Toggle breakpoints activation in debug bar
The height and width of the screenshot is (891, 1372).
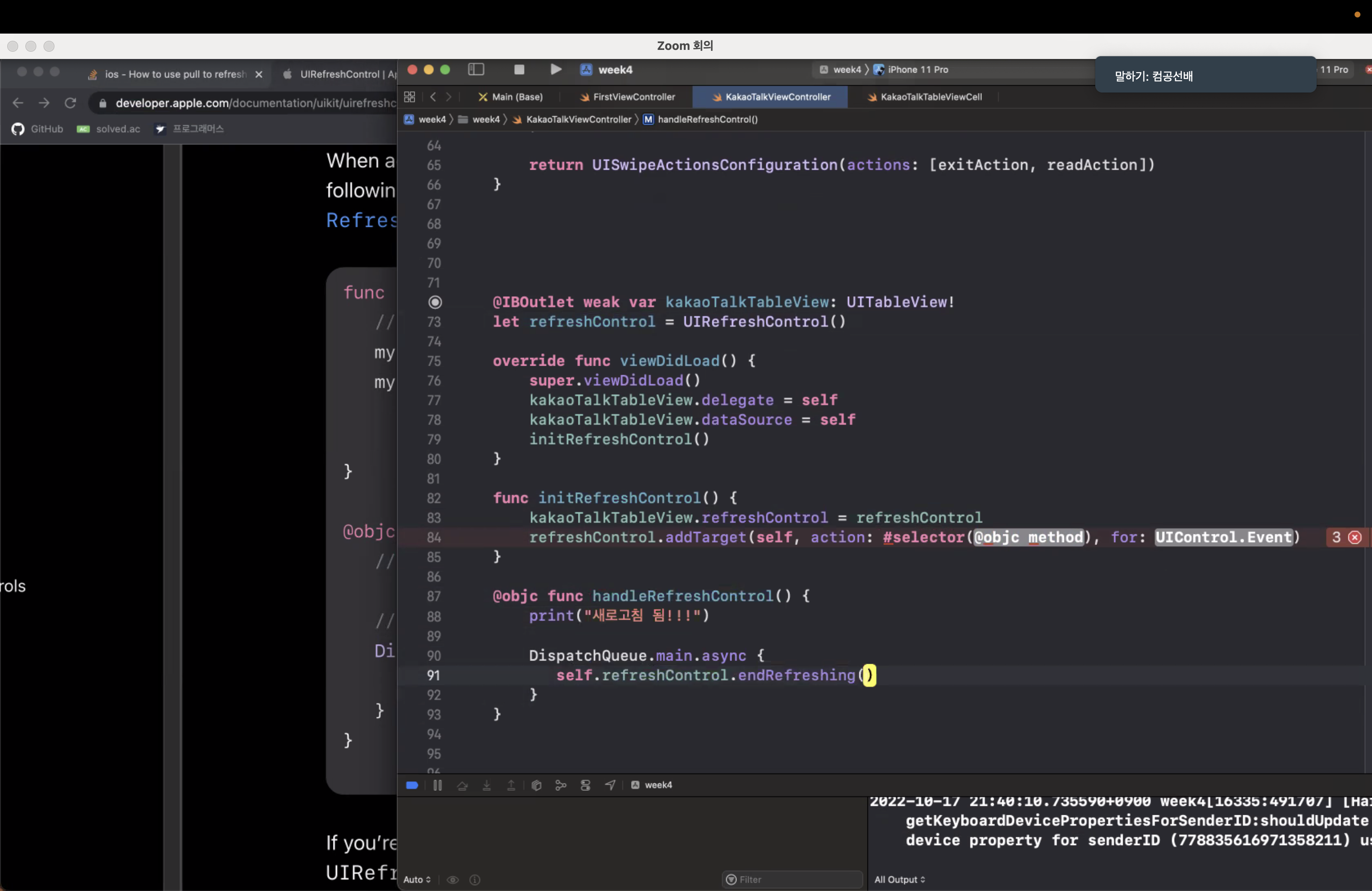point(412,785)
